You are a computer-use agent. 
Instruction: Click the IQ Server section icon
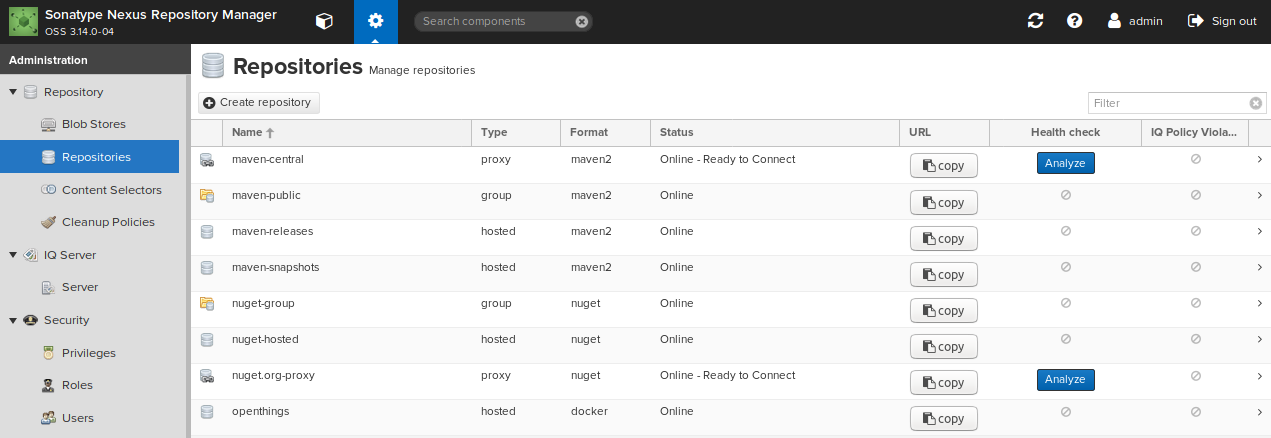[x=30, y=255]
